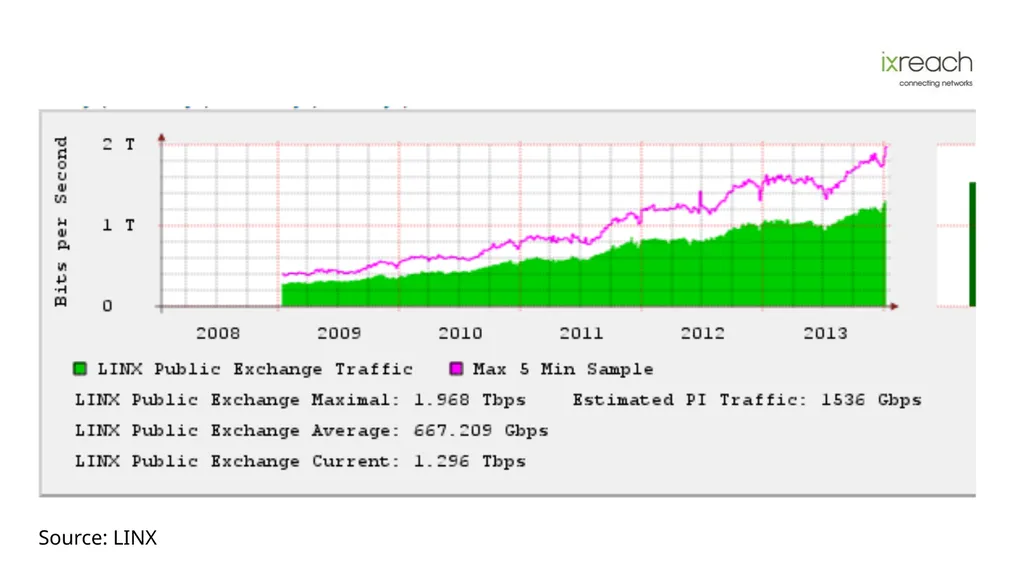This screenshot has height=576, width=1024.
Task: Click the dark green bar right of the chart
Action: (972, 244)
